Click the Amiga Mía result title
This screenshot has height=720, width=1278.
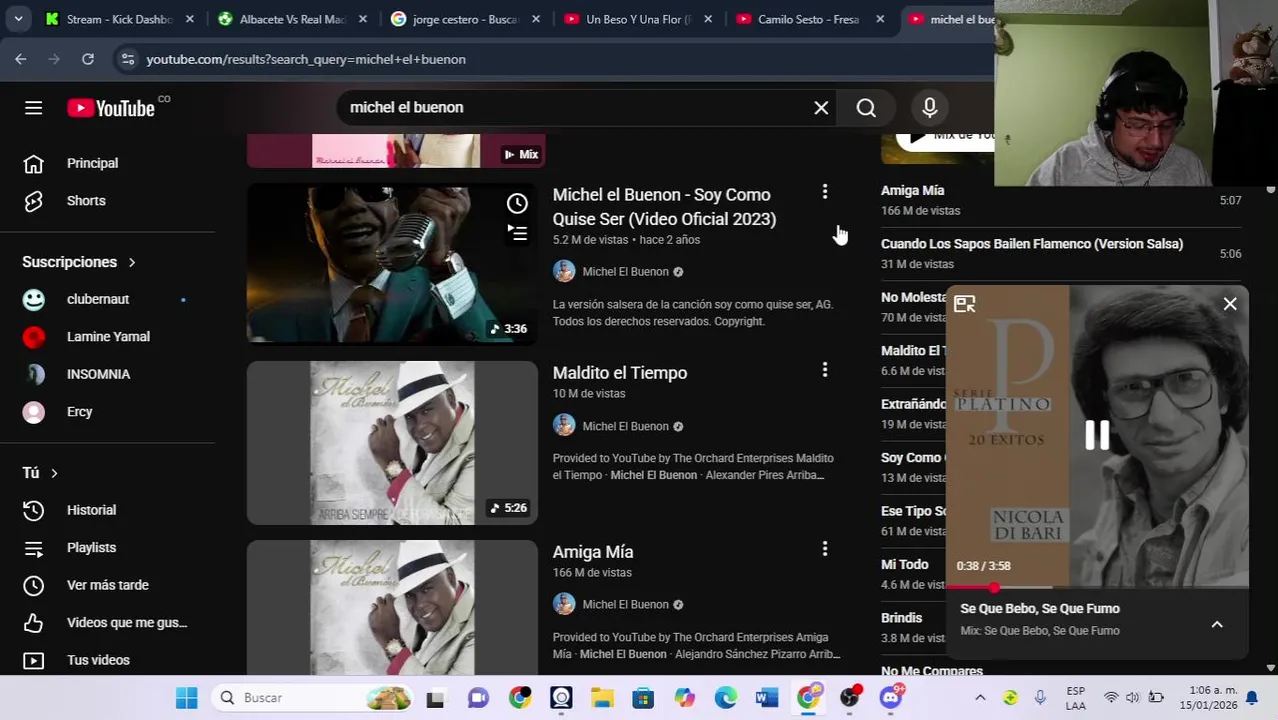[593, 552]
